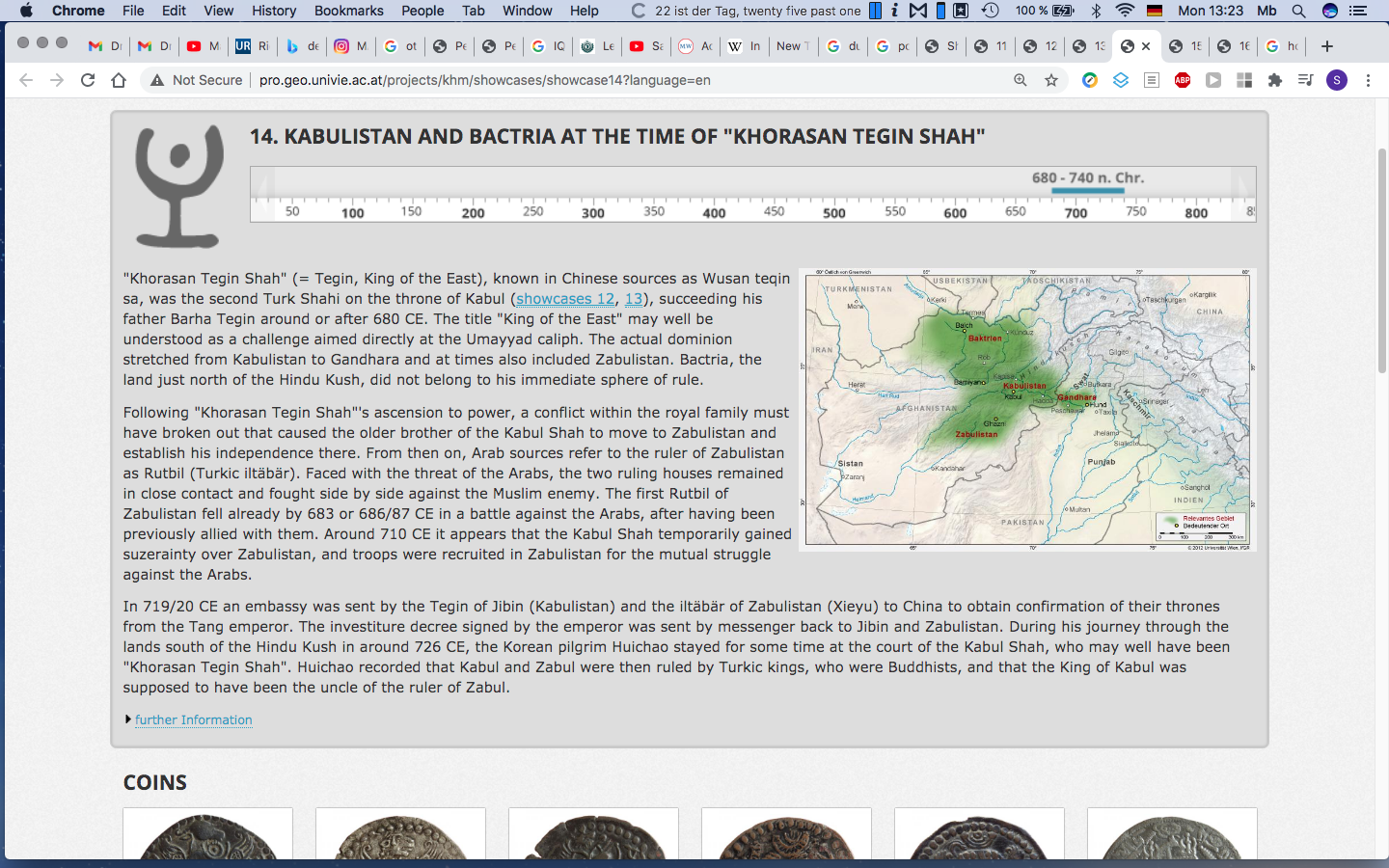Click the colorful circle extension icon
The image size is (1389, 868).
point(1090,80)
